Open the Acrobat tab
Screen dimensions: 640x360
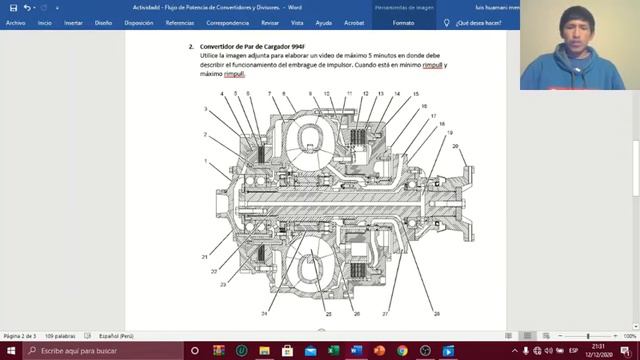click(354, 23)
